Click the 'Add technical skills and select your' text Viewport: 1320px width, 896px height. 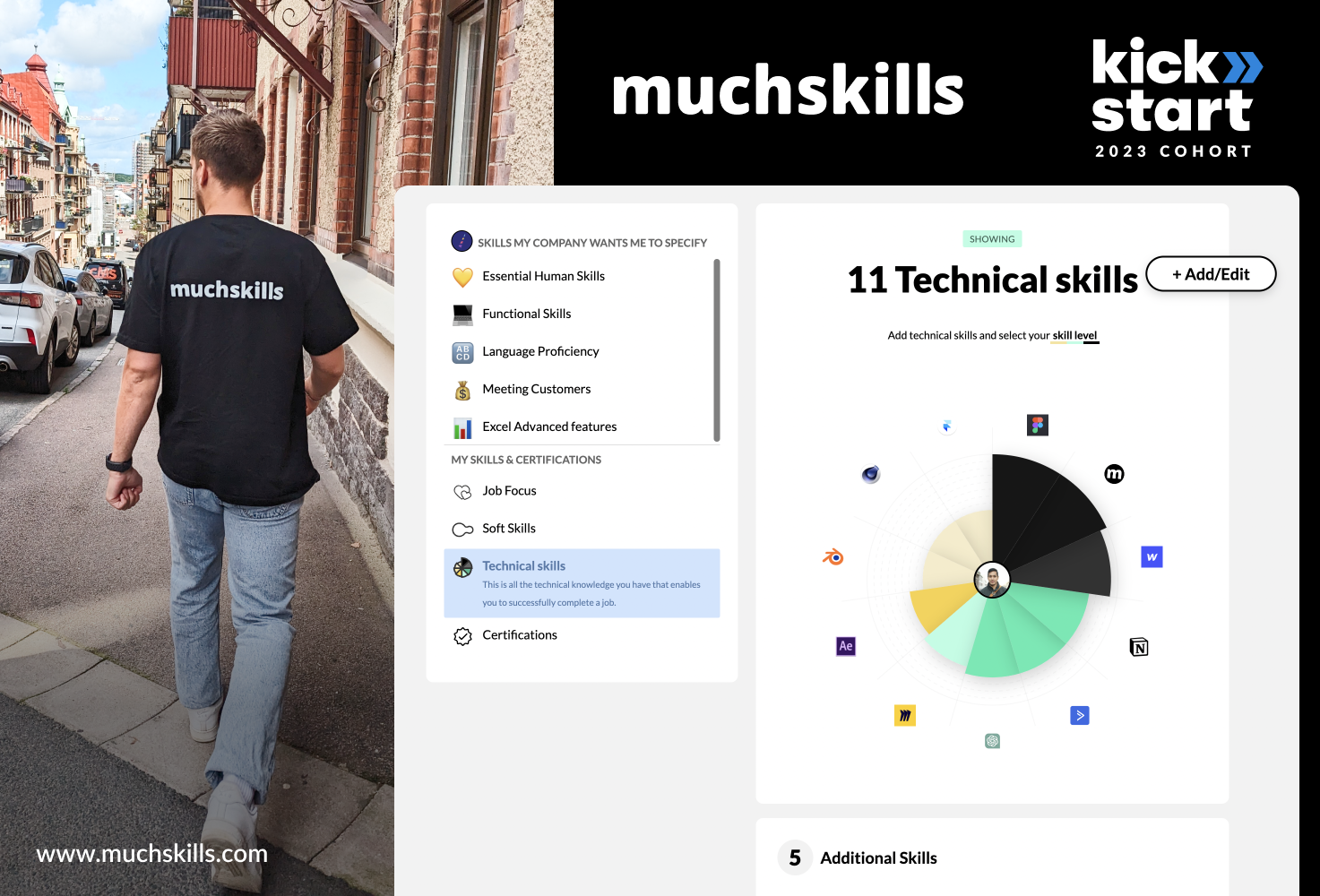point(968,335)
